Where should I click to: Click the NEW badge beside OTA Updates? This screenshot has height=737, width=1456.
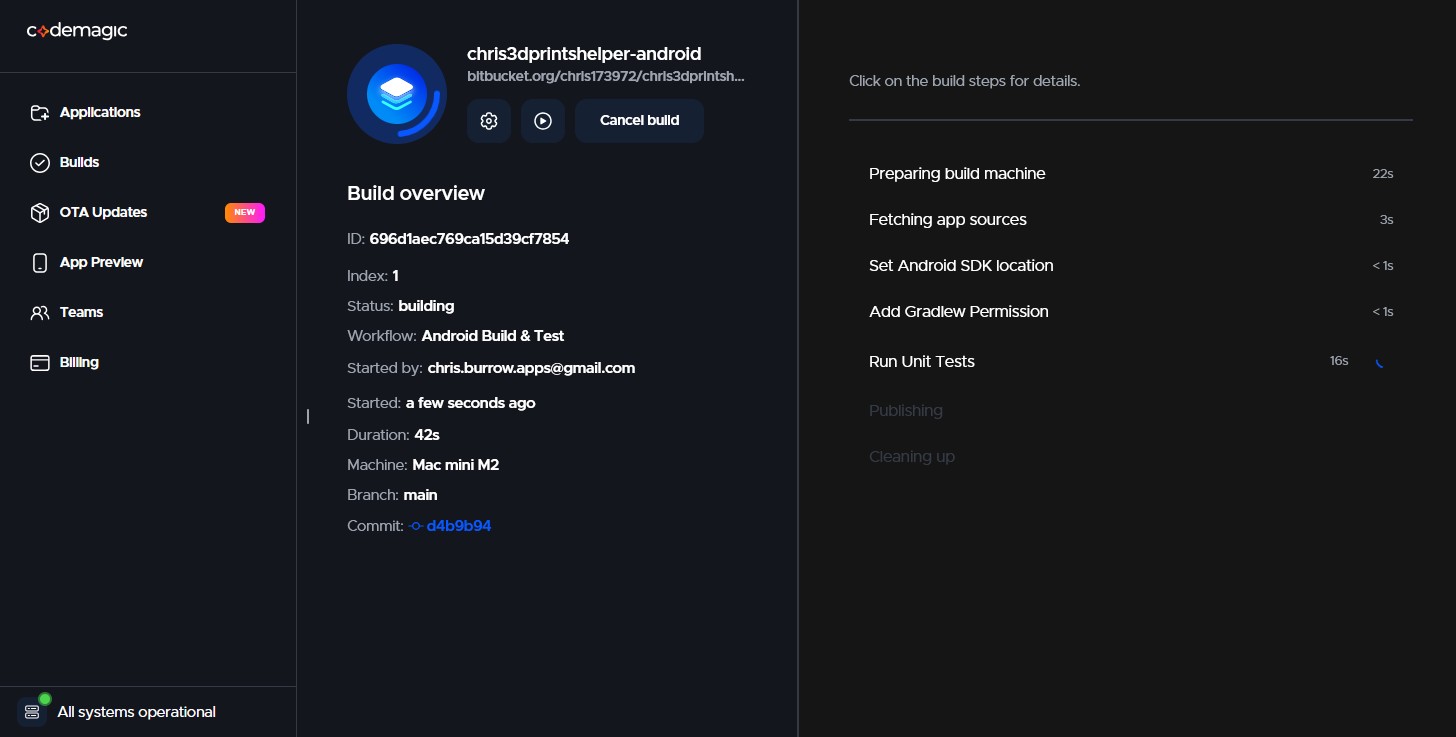tap(245, 212)
